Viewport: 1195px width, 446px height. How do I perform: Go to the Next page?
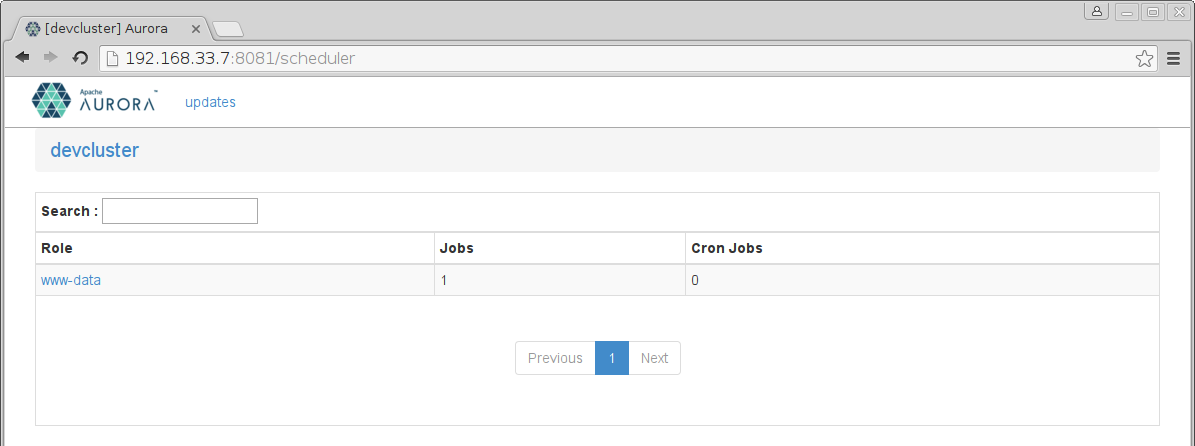(x=654, y=358)
